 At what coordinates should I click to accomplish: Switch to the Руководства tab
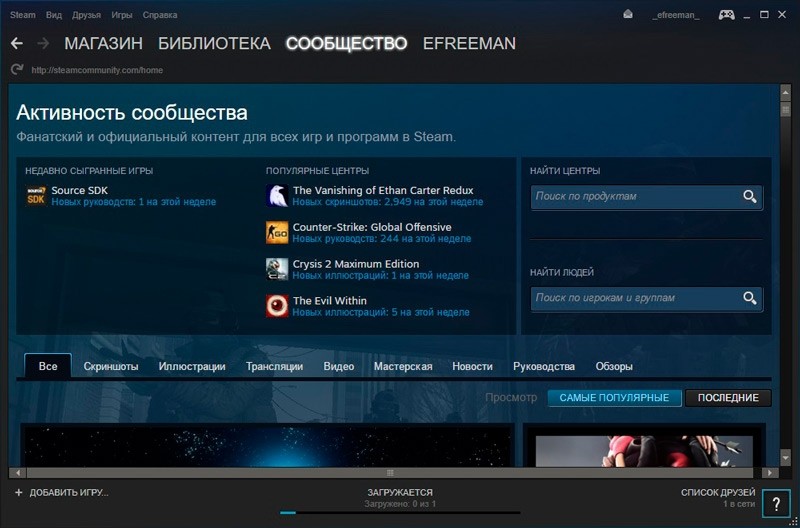tap(544, 366)
